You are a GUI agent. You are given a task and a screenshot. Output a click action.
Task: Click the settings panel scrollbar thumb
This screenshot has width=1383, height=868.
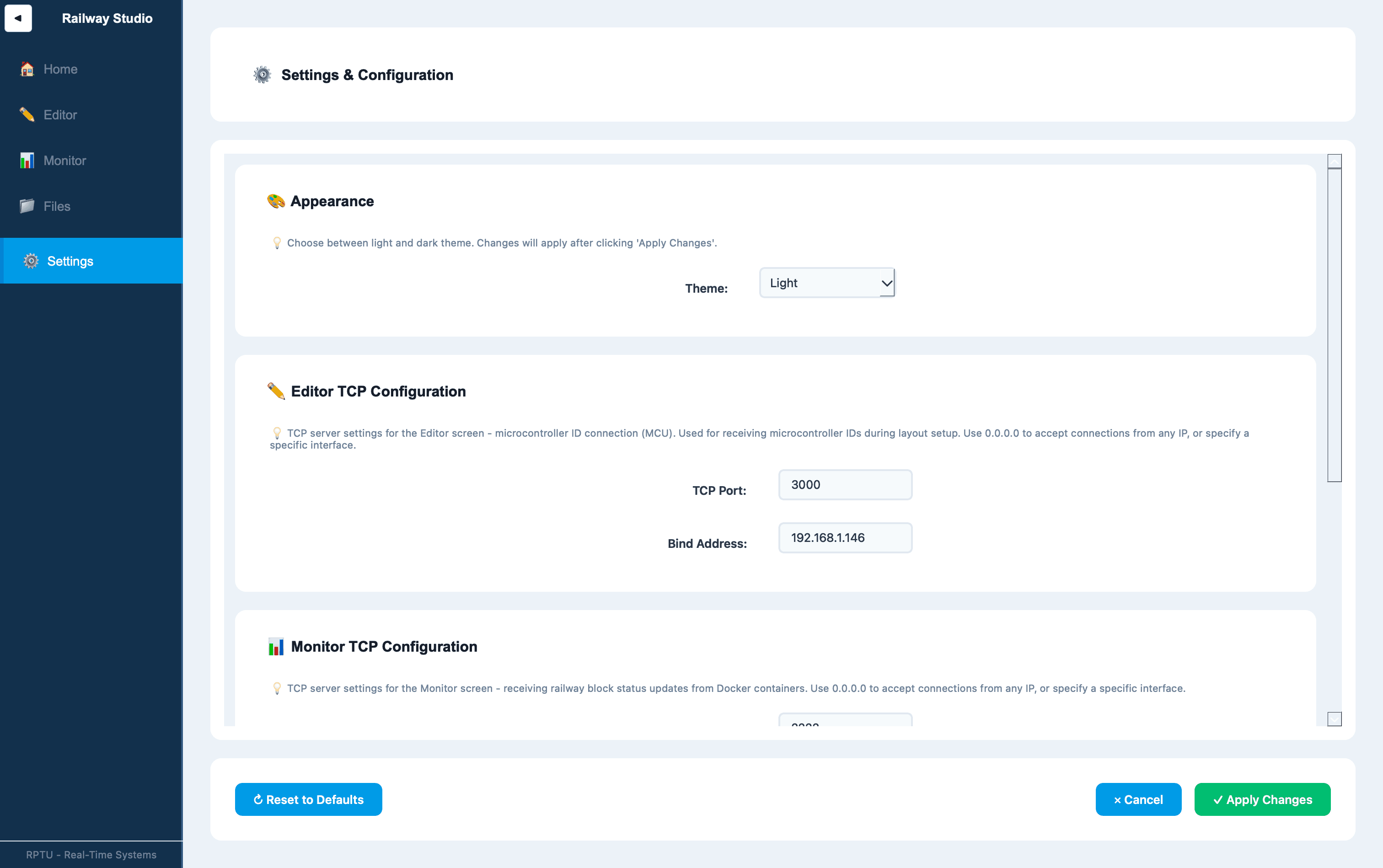click(1334, 325)
